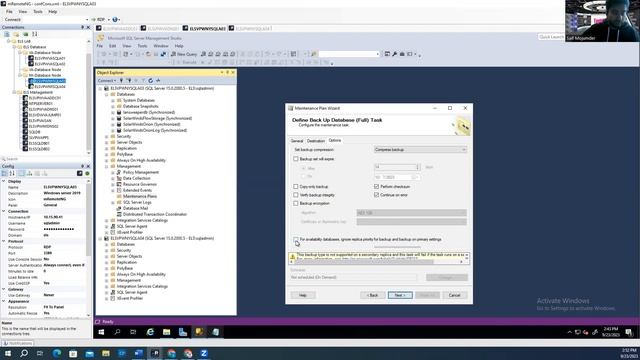
Task: Open the Connect dropdown in Object Explorer
Action: click(107, 80)
